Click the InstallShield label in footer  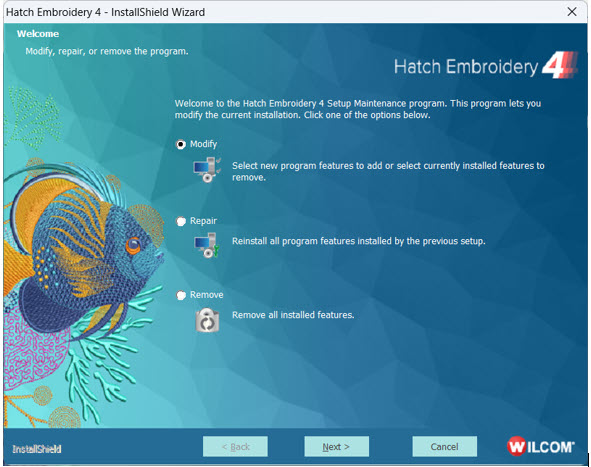tap(37, 449)
